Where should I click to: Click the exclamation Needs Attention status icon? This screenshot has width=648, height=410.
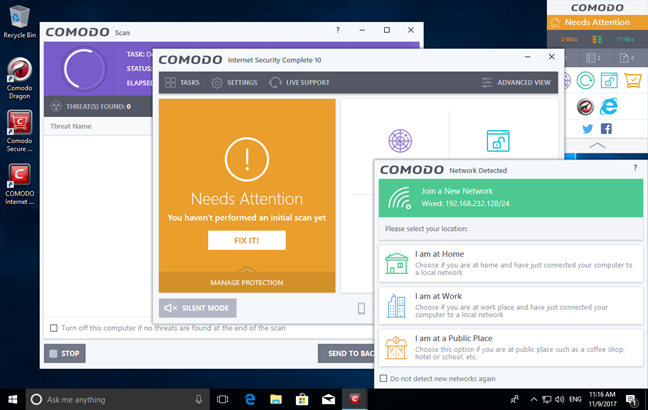(247, 159)
